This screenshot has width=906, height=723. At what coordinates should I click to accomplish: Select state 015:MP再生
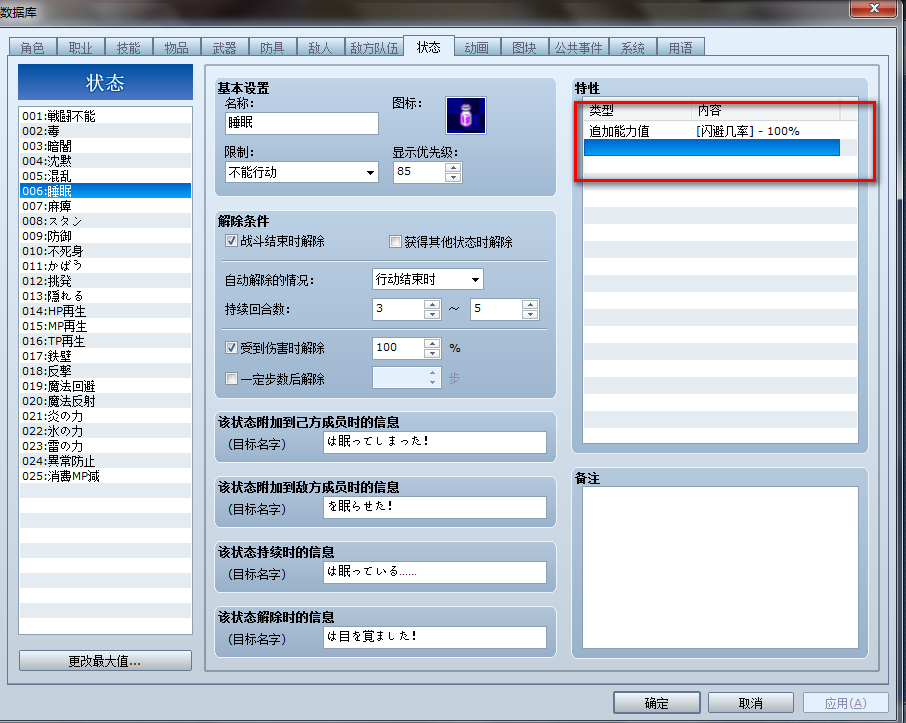click(x=105, y=326)
